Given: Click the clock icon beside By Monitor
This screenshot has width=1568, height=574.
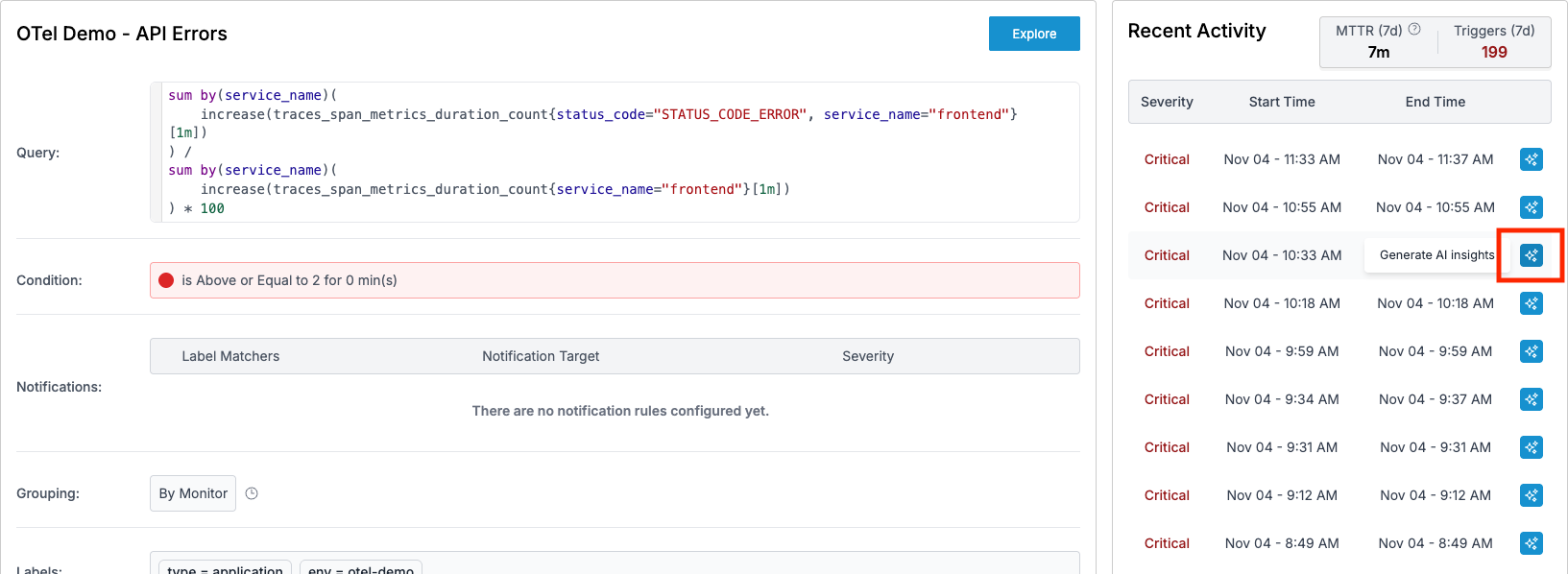Looking at the screenshot, I should coord(252,493).
